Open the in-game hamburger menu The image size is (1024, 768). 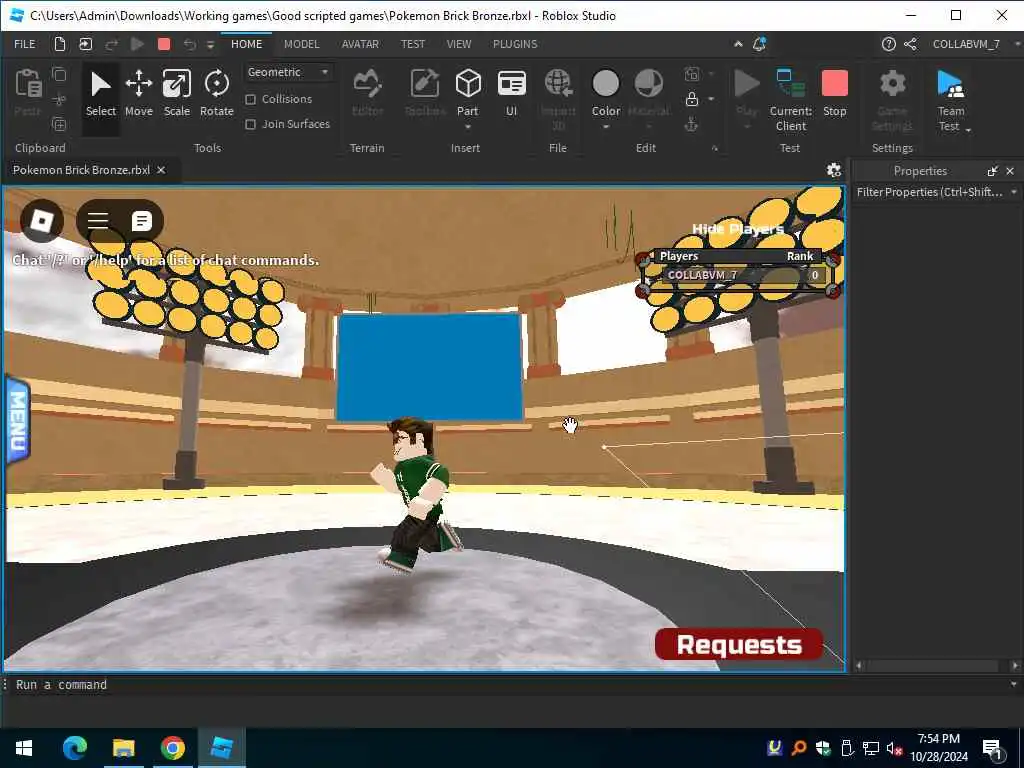click(98, 221)
